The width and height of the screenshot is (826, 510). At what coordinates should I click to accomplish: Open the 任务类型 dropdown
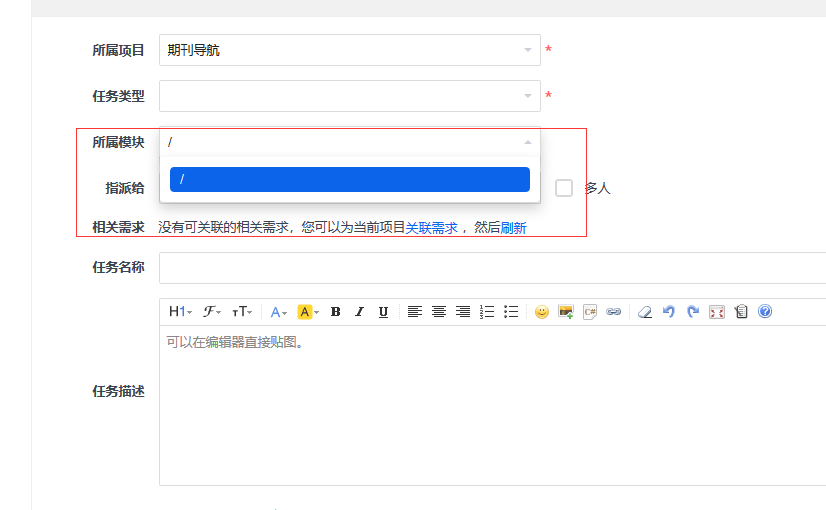tap(350, 96)
